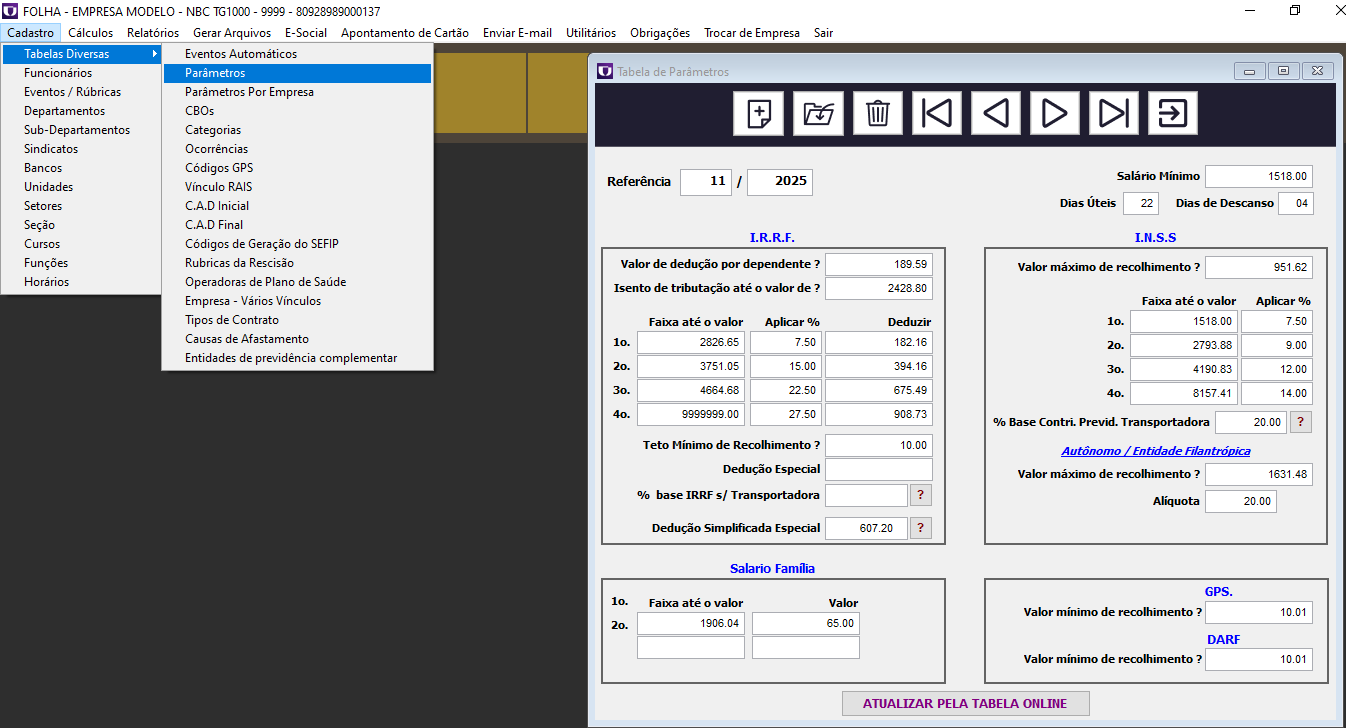Open the E-Social menu

click(x=306, y=33)
